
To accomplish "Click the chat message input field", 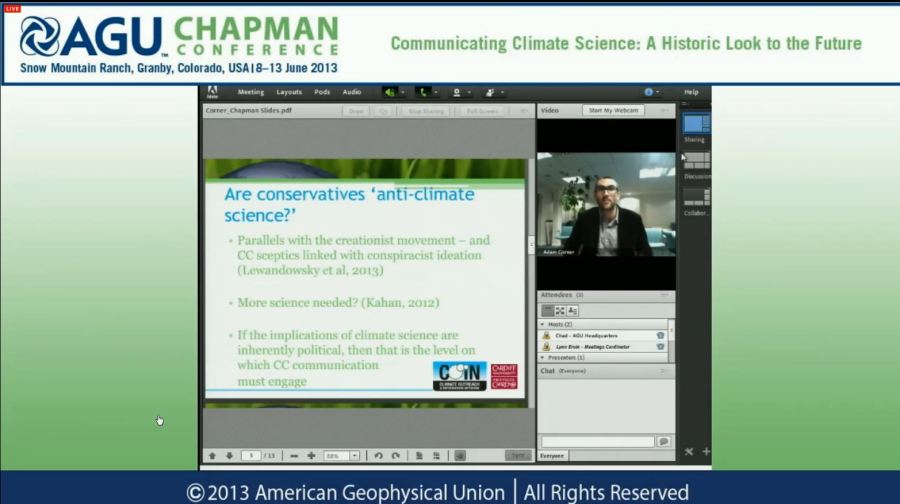I will 597,441.
